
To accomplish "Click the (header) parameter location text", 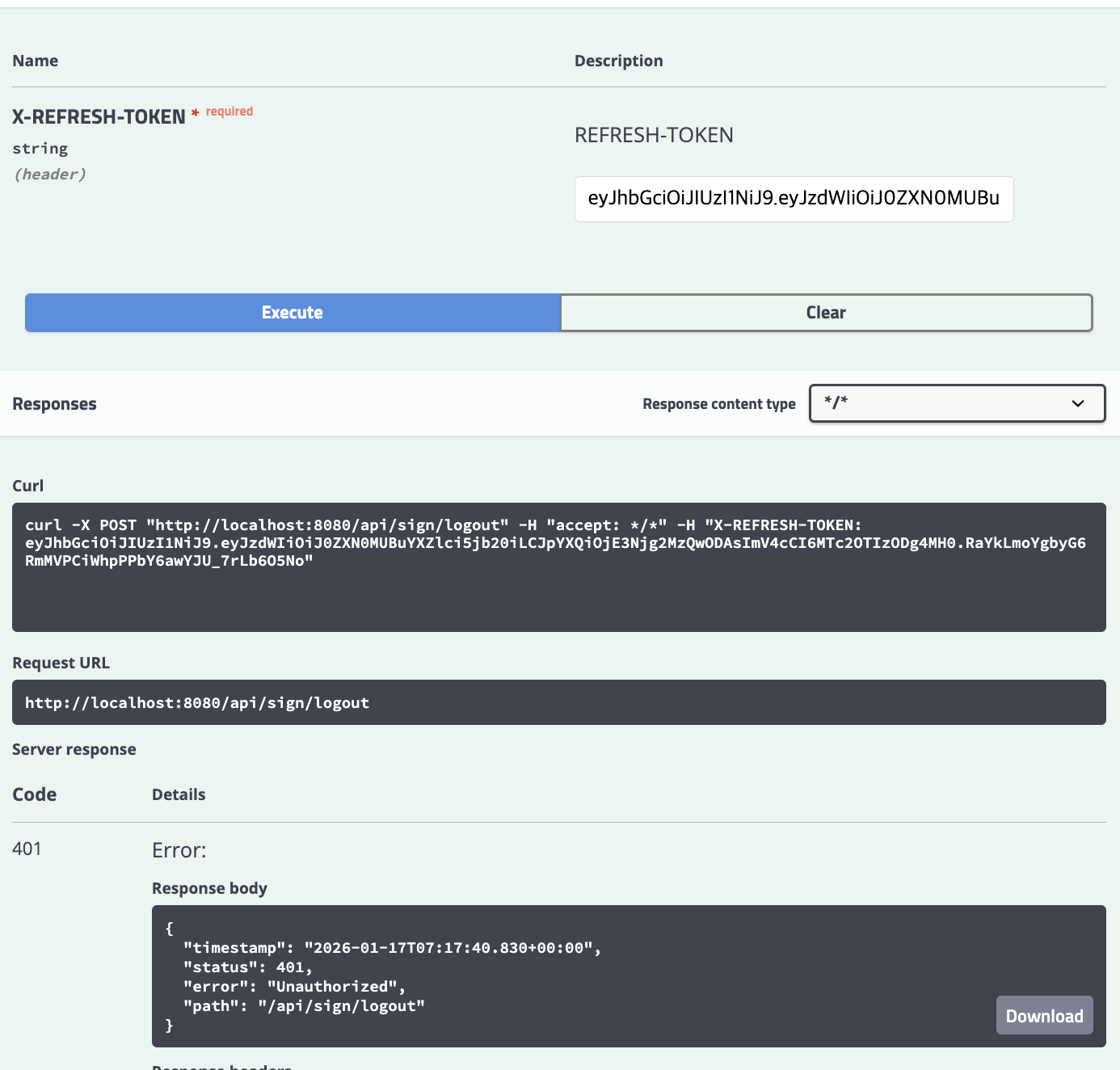I will tap(50, 174).
